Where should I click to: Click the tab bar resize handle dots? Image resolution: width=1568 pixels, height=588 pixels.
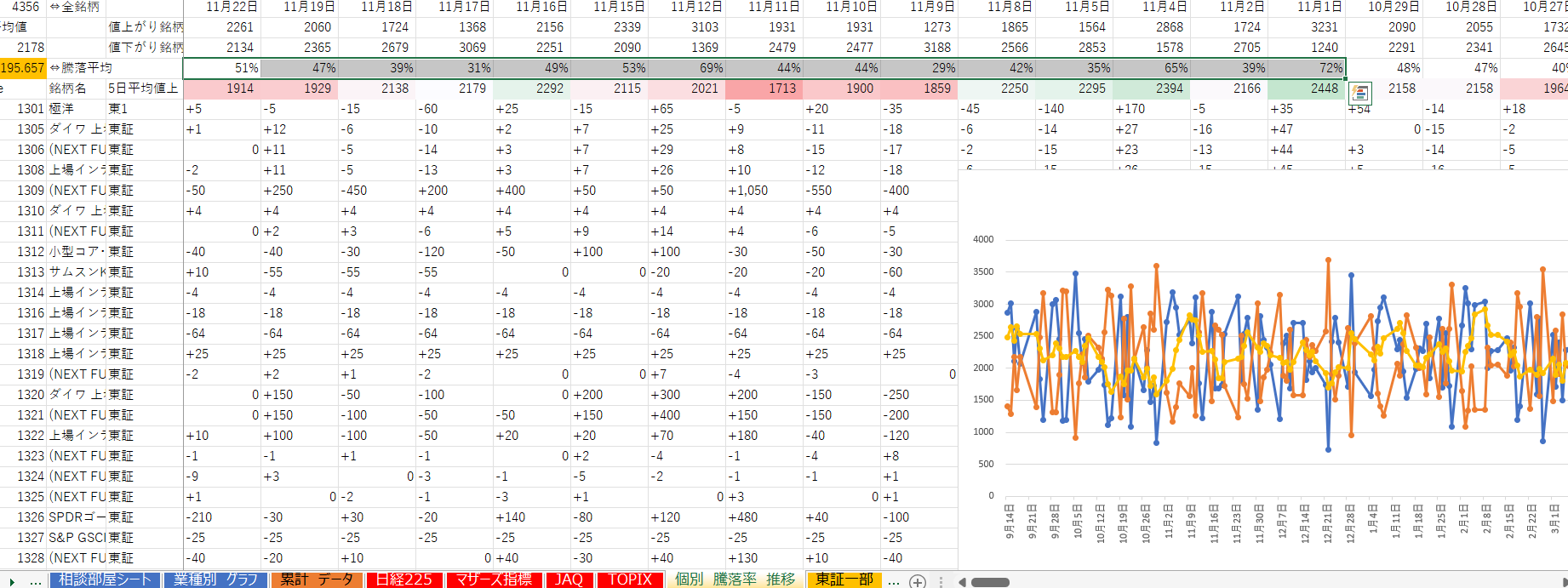click(941, 581)
